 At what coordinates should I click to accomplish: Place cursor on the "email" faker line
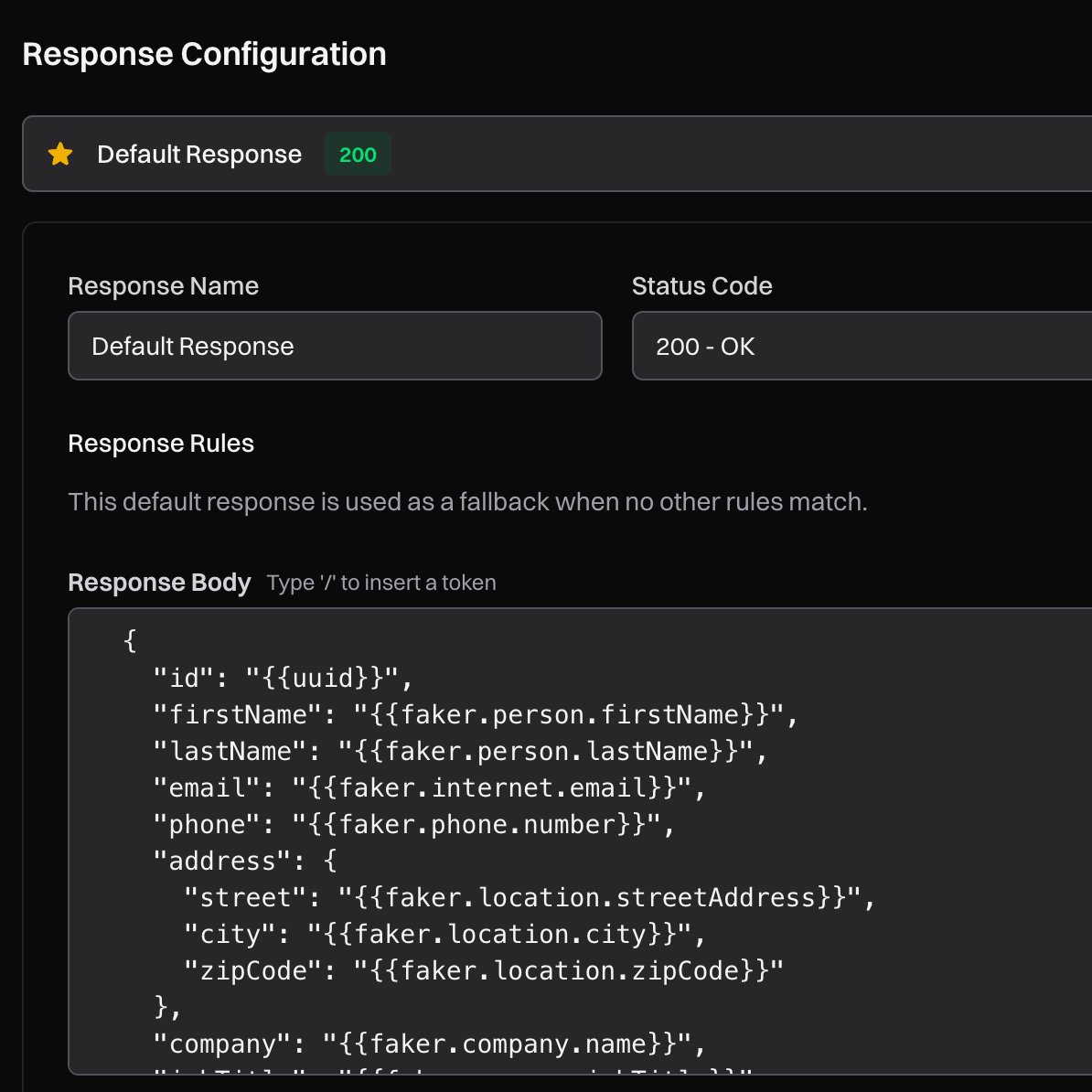coord(430,787)
